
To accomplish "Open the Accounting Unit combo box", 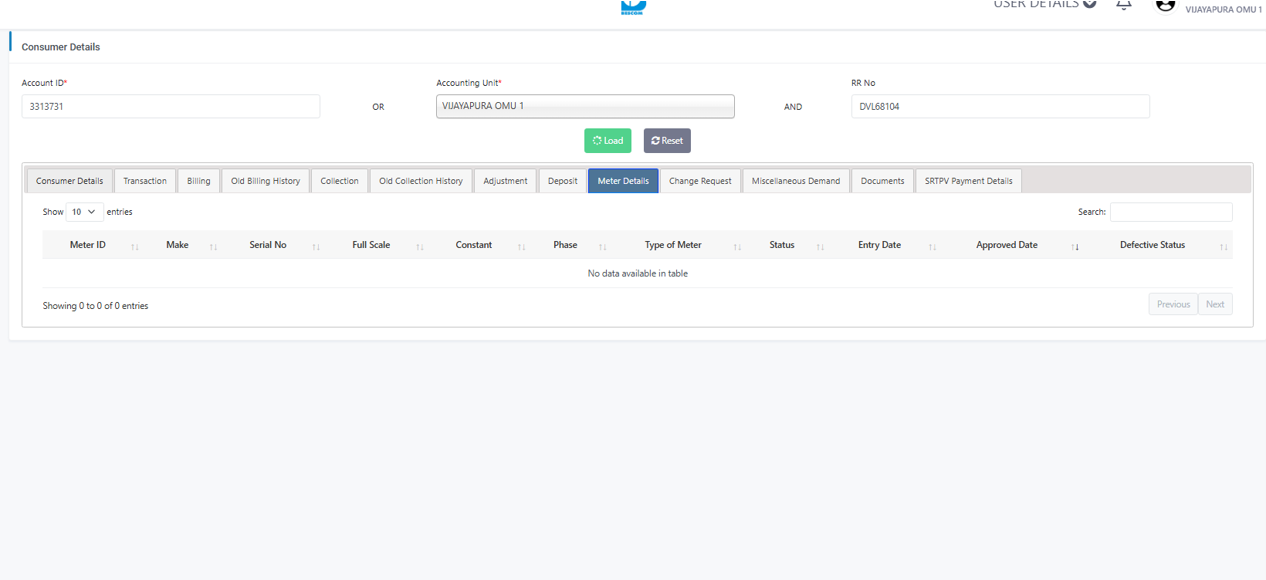I will tap(585, 106).
